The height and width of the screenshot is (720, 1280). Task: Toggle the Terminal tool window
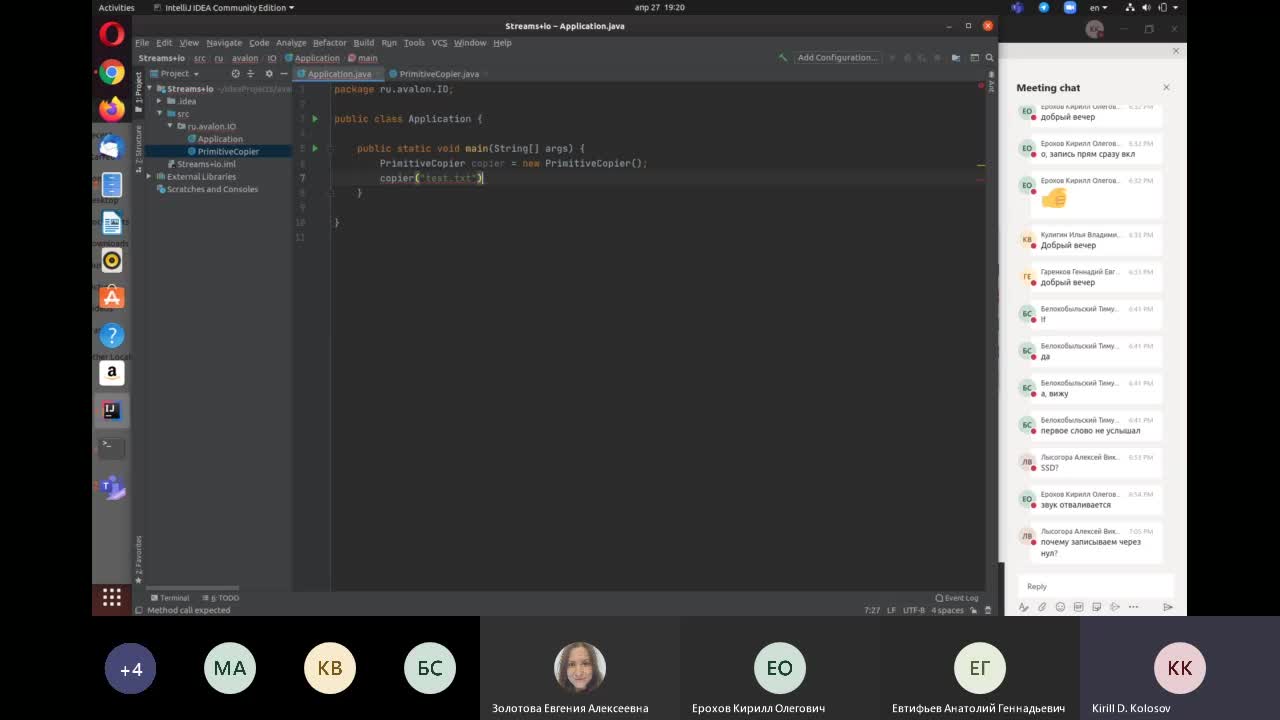pyautogui.click(x=170, y=598)
